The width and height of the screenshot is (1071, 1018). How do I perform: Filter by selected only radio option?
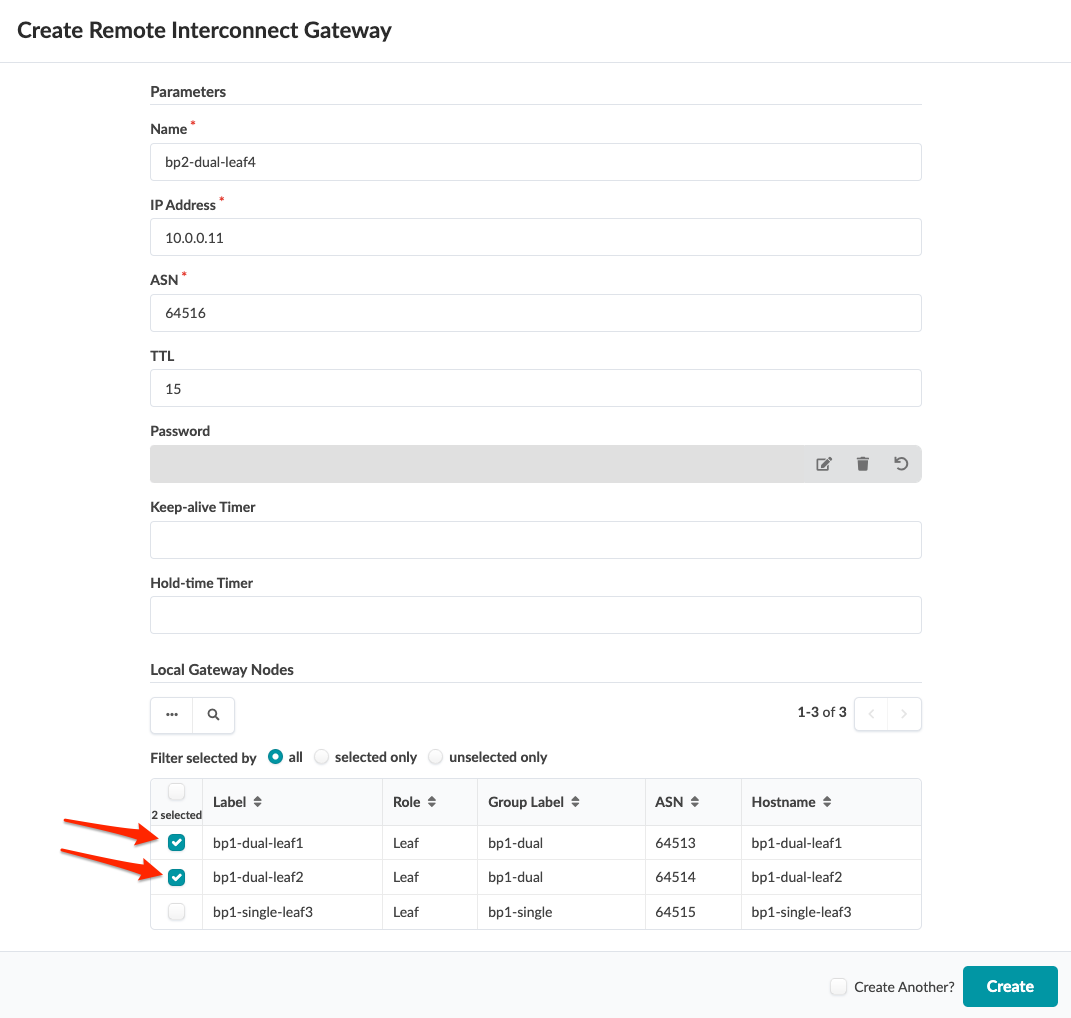[322, 757]
